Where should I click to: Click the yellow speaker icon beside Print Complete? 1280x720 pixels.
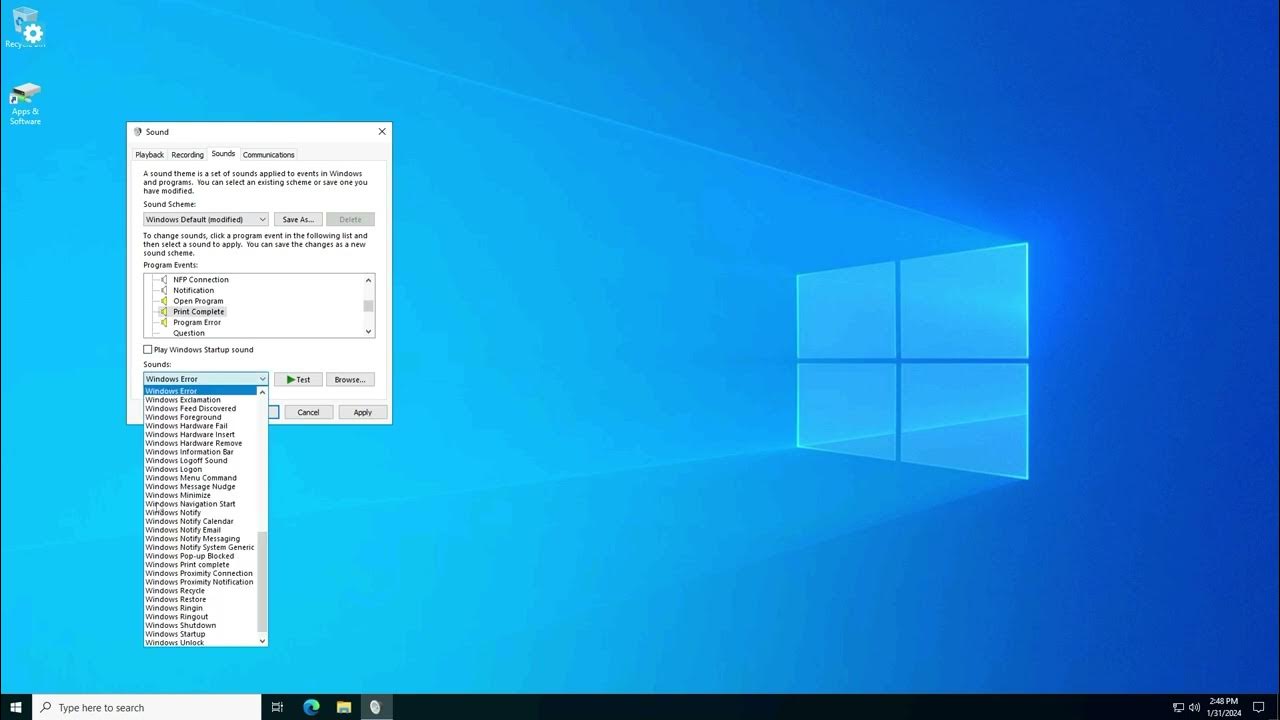coord(164,312)
